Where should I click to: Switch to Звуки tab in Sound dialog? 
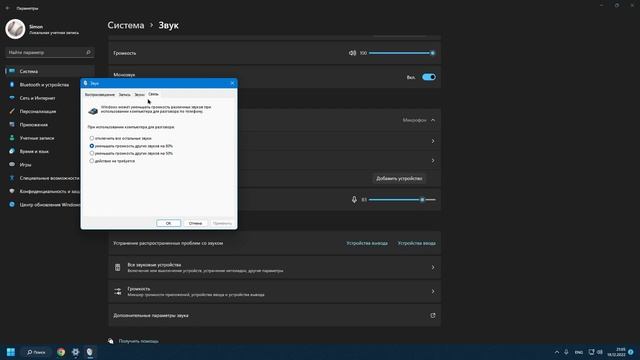pos(140,94)
